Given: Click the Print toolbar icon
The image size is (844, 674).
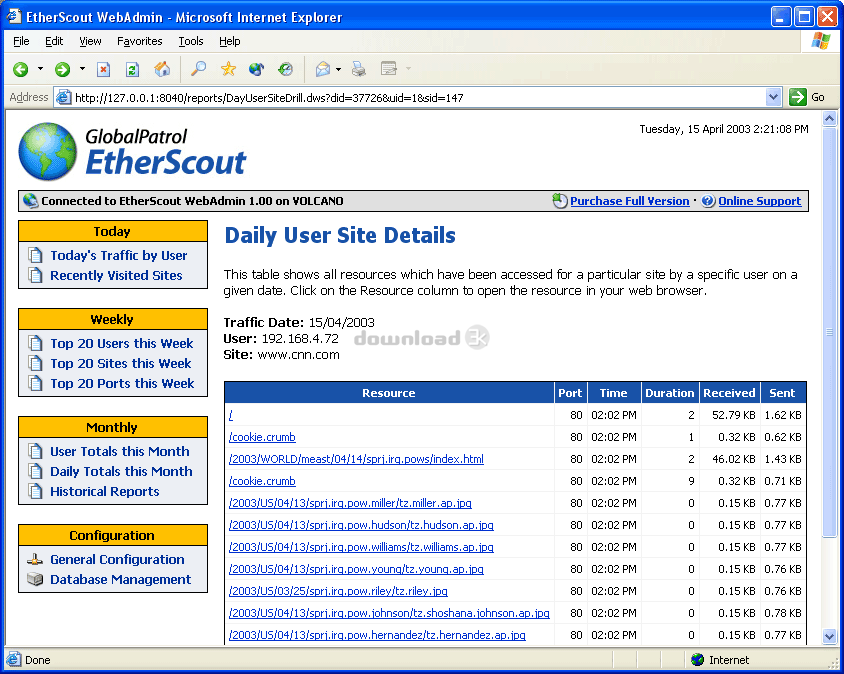Looking at the screenshot, I should click(358, 69).
